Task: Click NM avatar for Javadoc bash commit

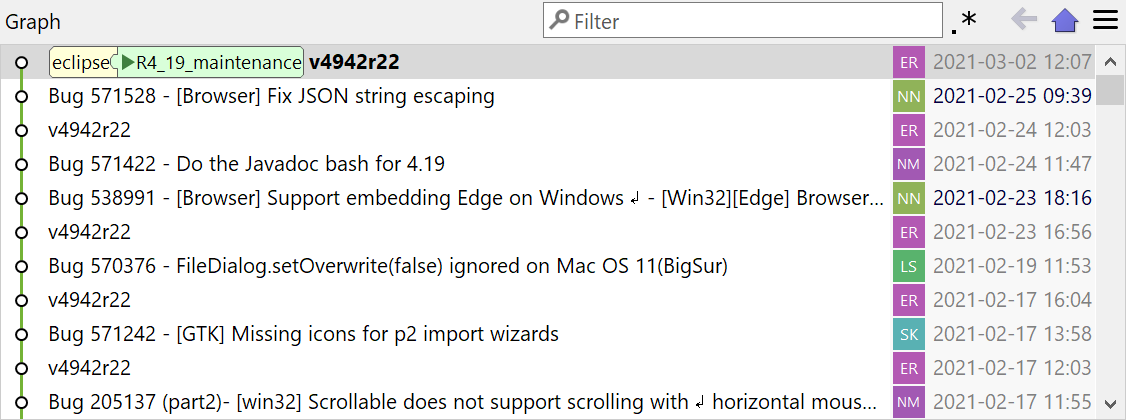Action: pos(909,164)
